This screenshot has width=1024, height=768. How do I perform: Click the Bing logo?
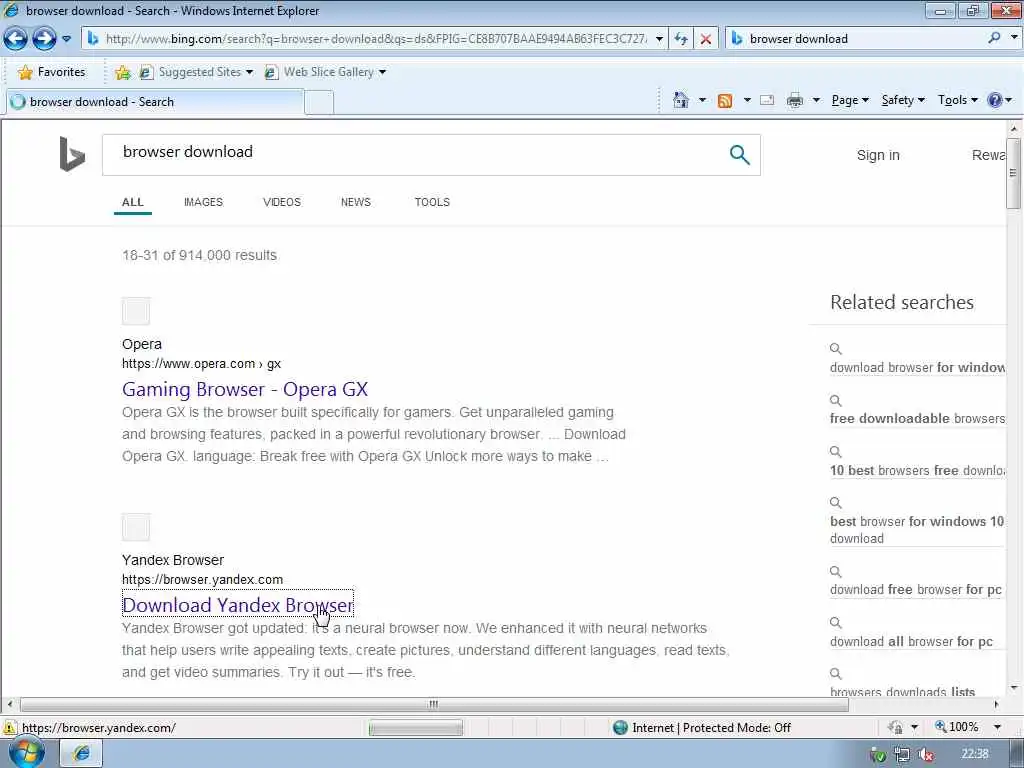coord(72,154)
